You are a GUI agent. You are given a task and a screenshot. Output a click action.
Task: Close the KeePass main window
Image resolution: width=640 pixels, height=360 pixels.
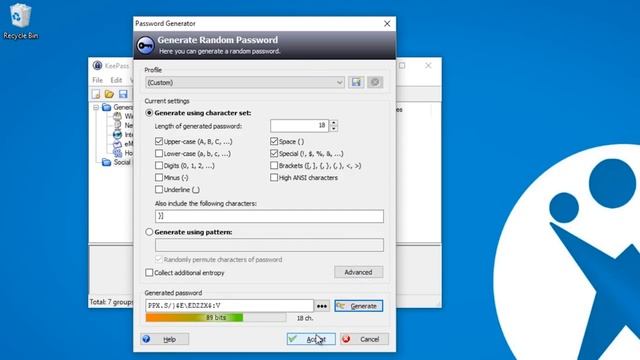[x=428, y=65]
